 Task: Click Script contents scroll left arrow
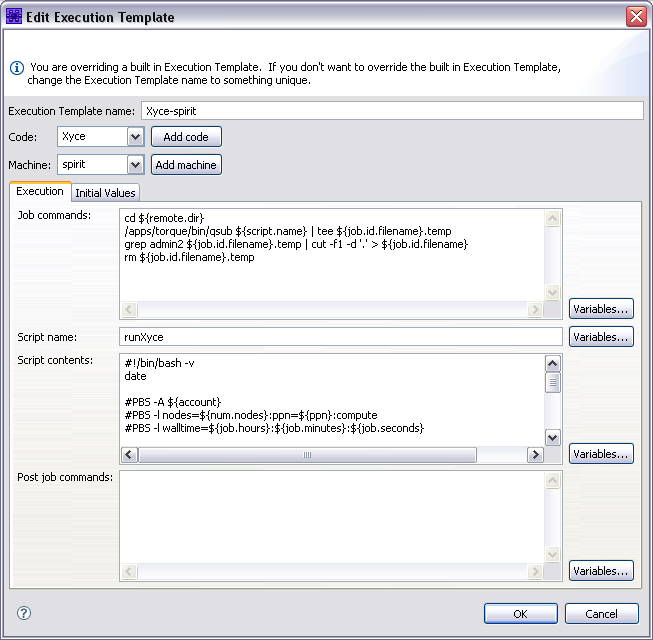click(129, 455)
